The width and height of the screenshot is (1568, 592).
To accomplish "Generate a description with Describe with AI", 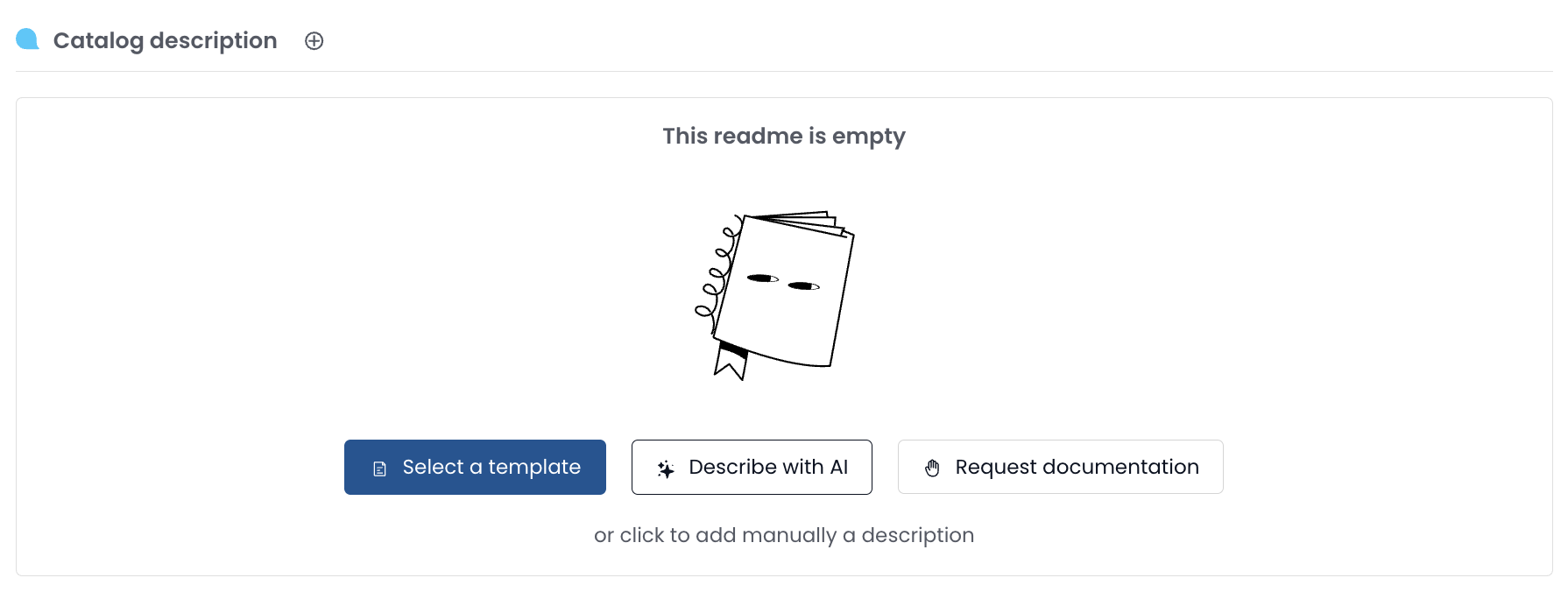I will [x=752, y=467].
